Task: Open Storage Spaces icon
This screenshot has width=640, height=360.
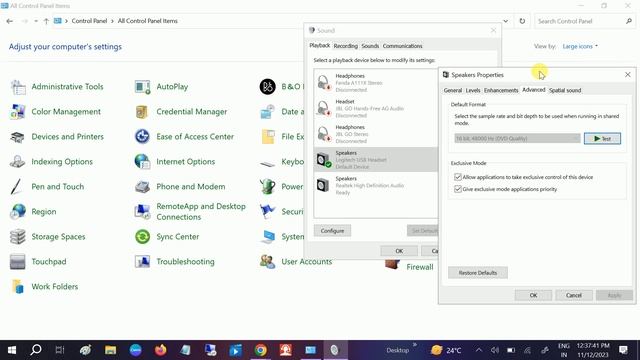Action: 18,237
